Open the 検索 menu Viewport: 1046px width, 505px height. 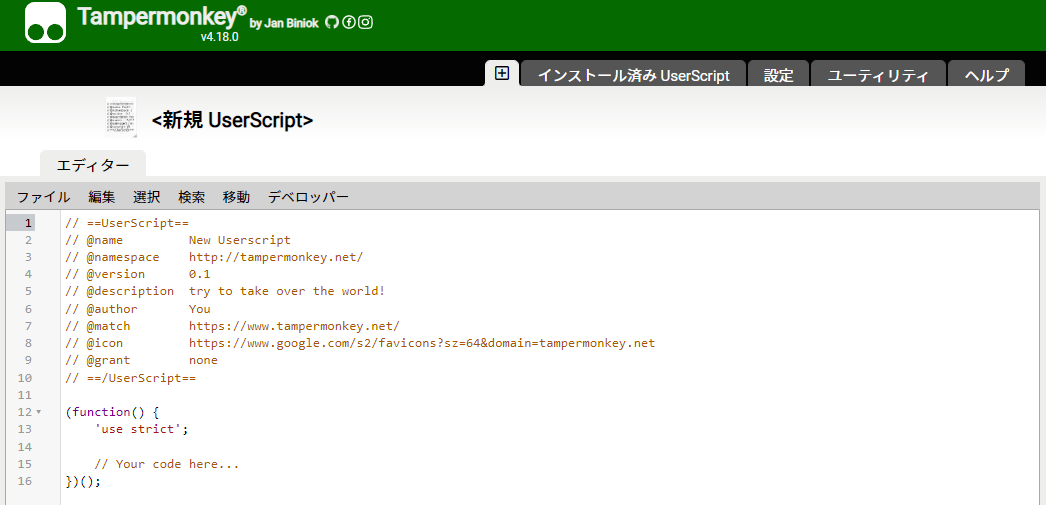coord(191,197)
